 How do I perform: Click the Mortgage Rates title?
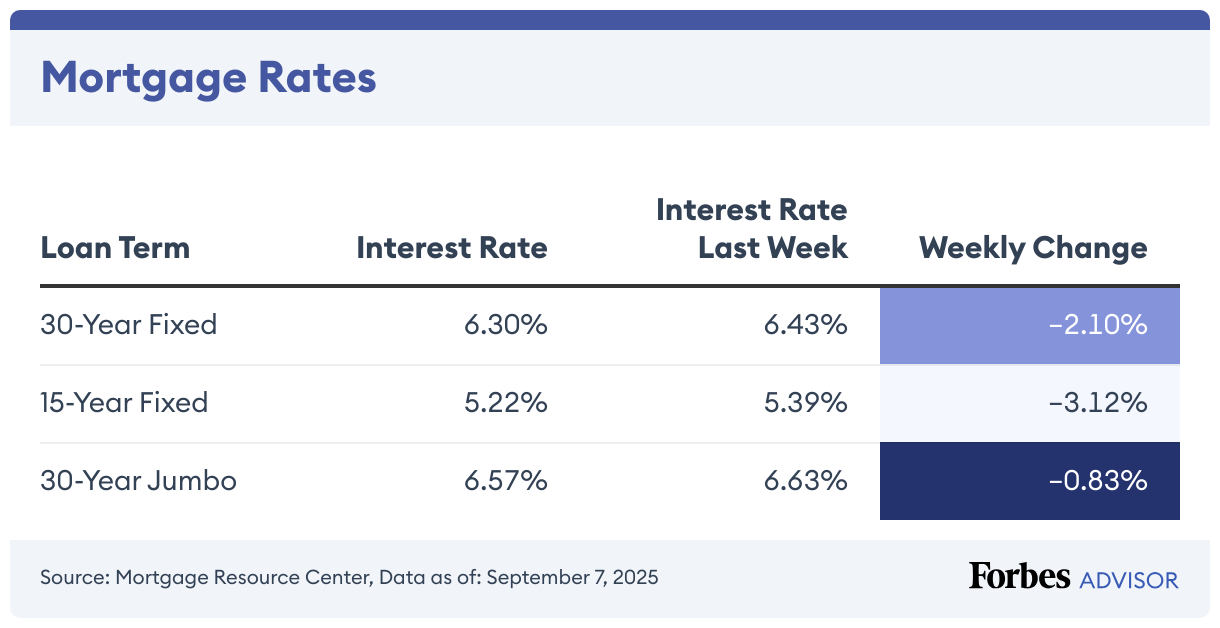[x=208, y=77]
